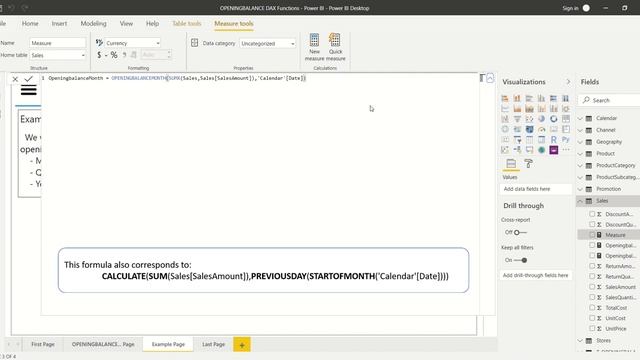Check the TotalCost field box

[x=592, y=307]
